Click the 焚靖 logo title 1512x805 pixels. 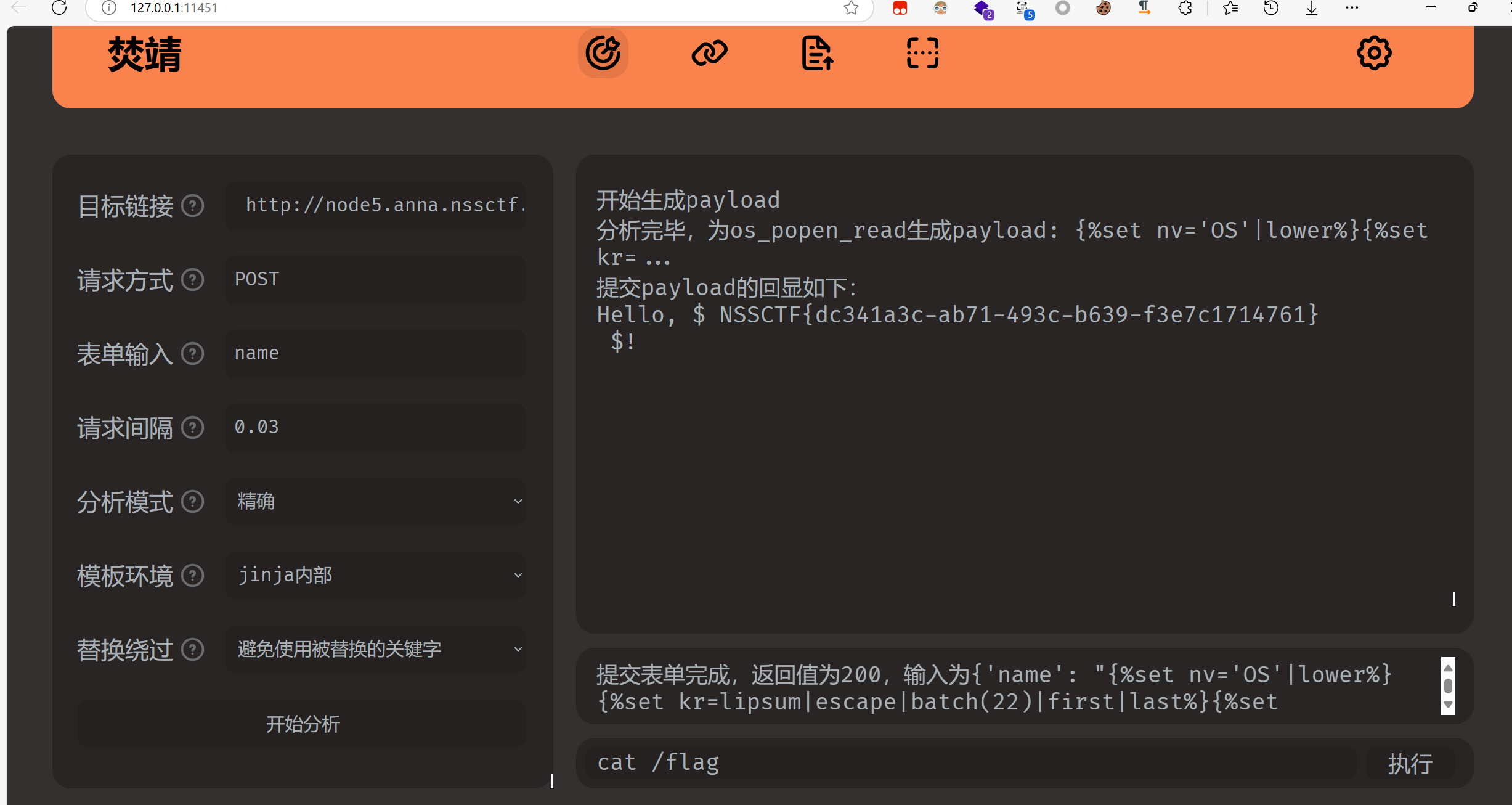click(145, 54)
